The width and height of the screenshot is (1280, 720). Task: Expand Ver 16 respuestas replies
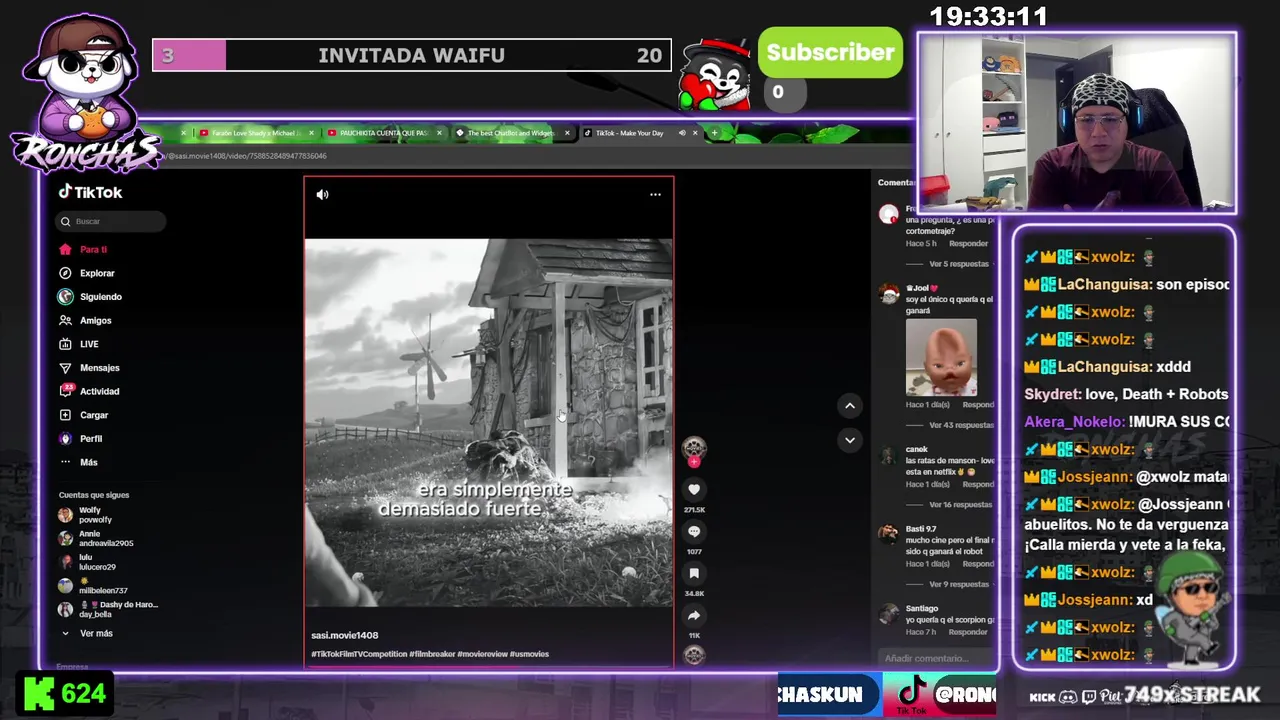pos(960,505)
